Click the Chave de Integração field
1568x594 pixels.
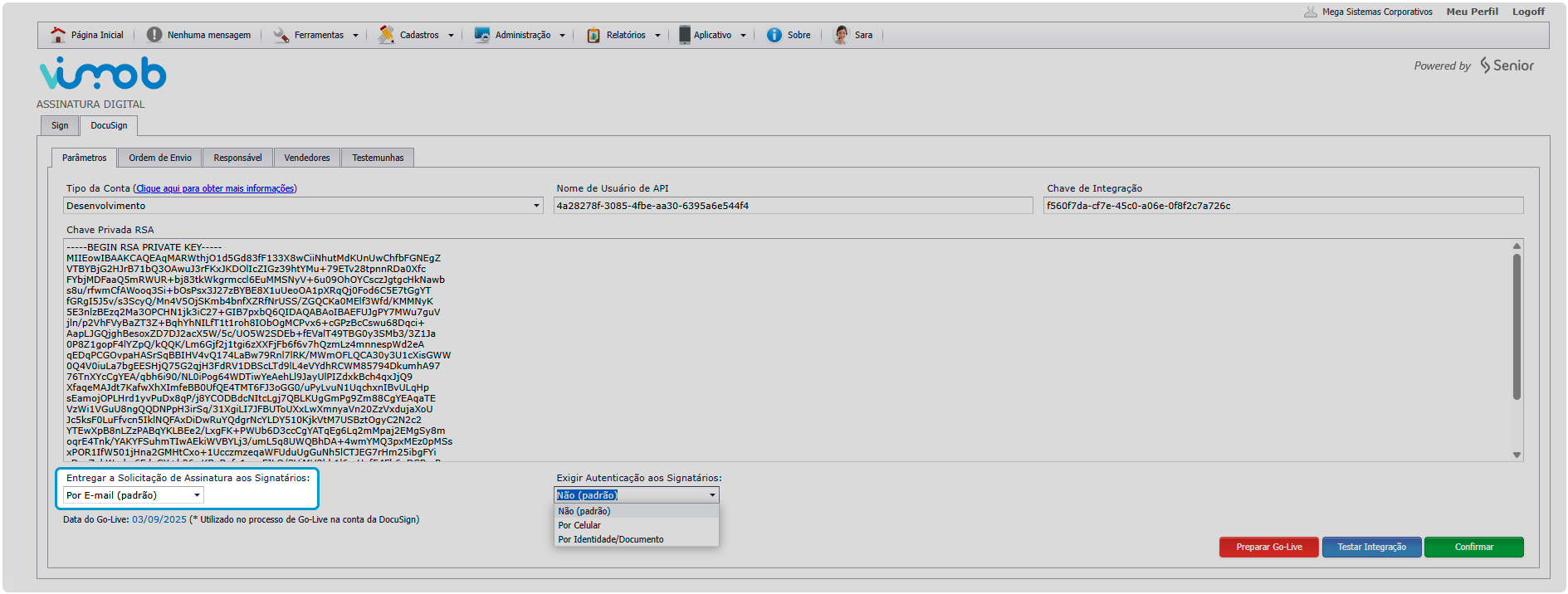[1283, 206]
